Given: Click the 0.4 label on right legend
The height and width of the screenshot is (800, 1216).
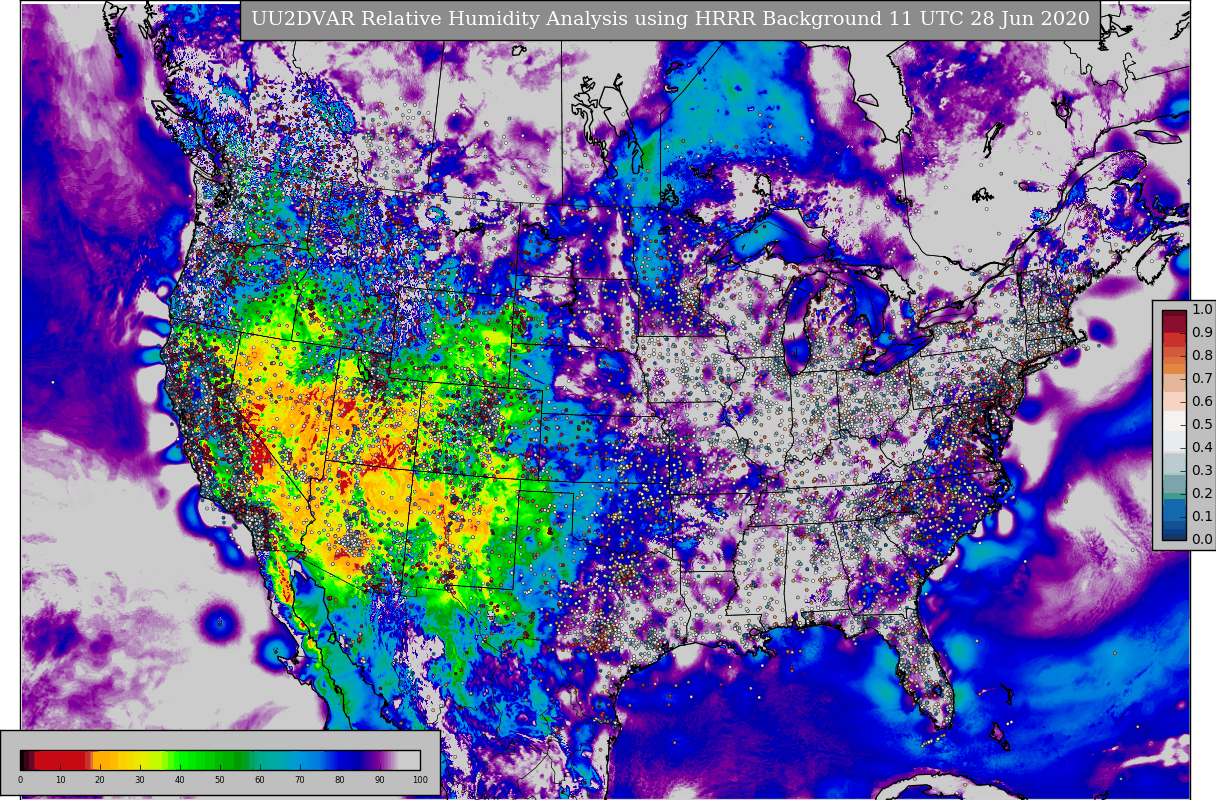Looking at the screenshot, I should tap(1202, 448).
